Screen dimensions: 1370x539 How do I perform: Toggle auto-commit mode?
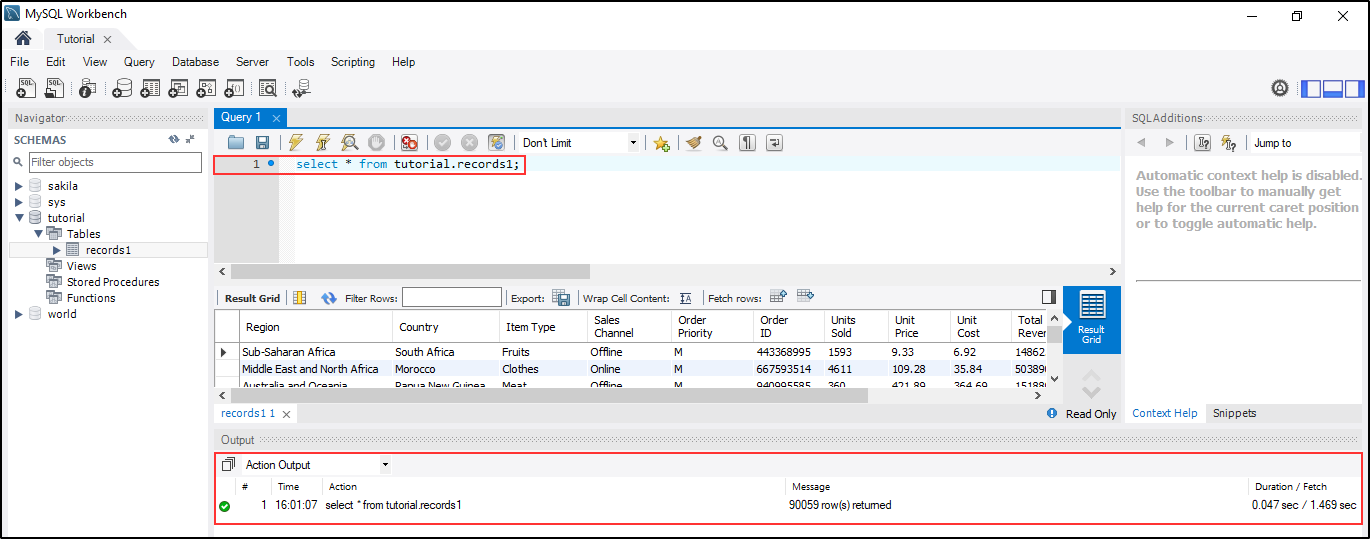(497, 143)
